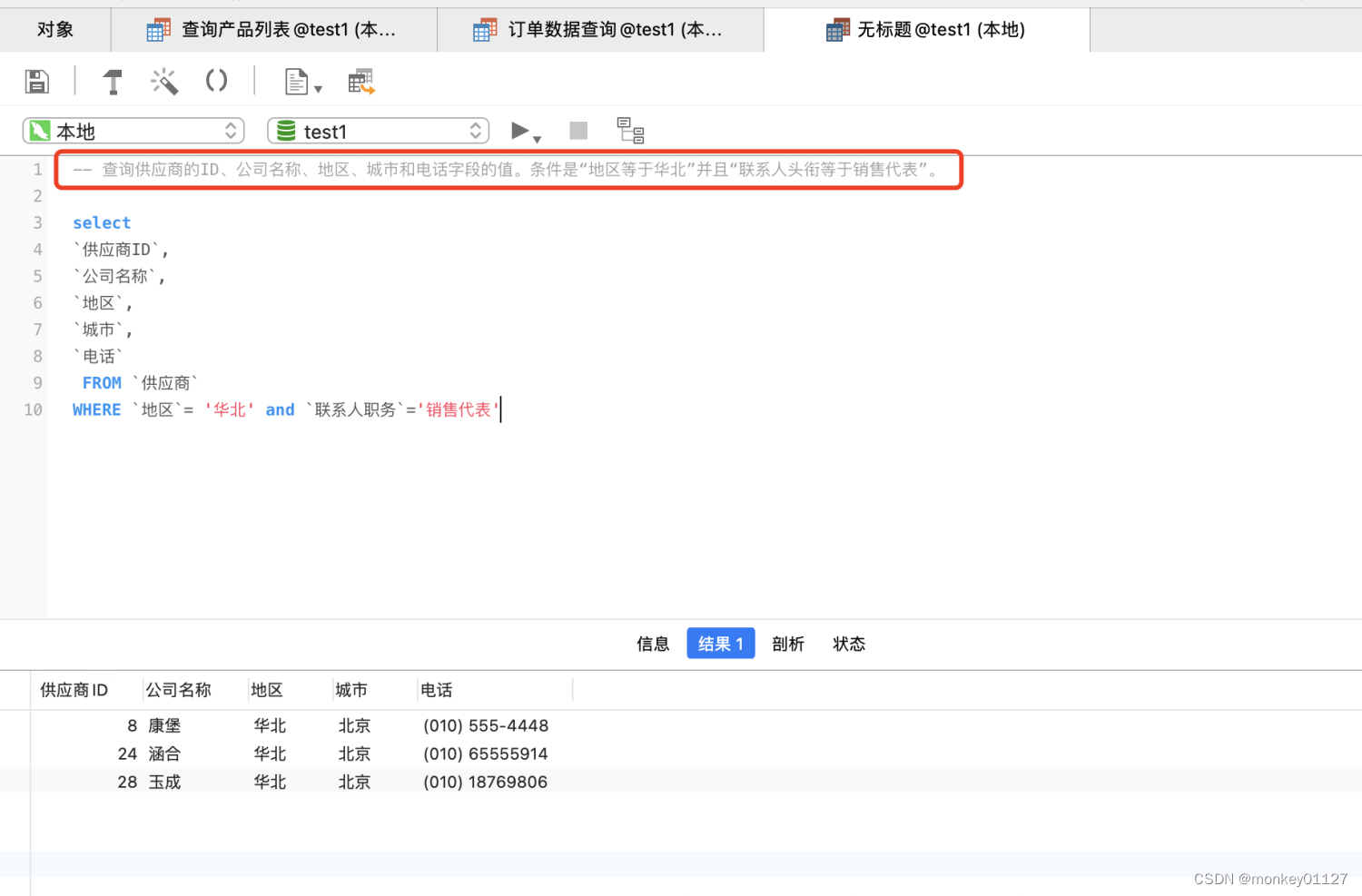The image size is (1362, 896).
Task: Click the and keyword on line 10
Action: point(280,409)
